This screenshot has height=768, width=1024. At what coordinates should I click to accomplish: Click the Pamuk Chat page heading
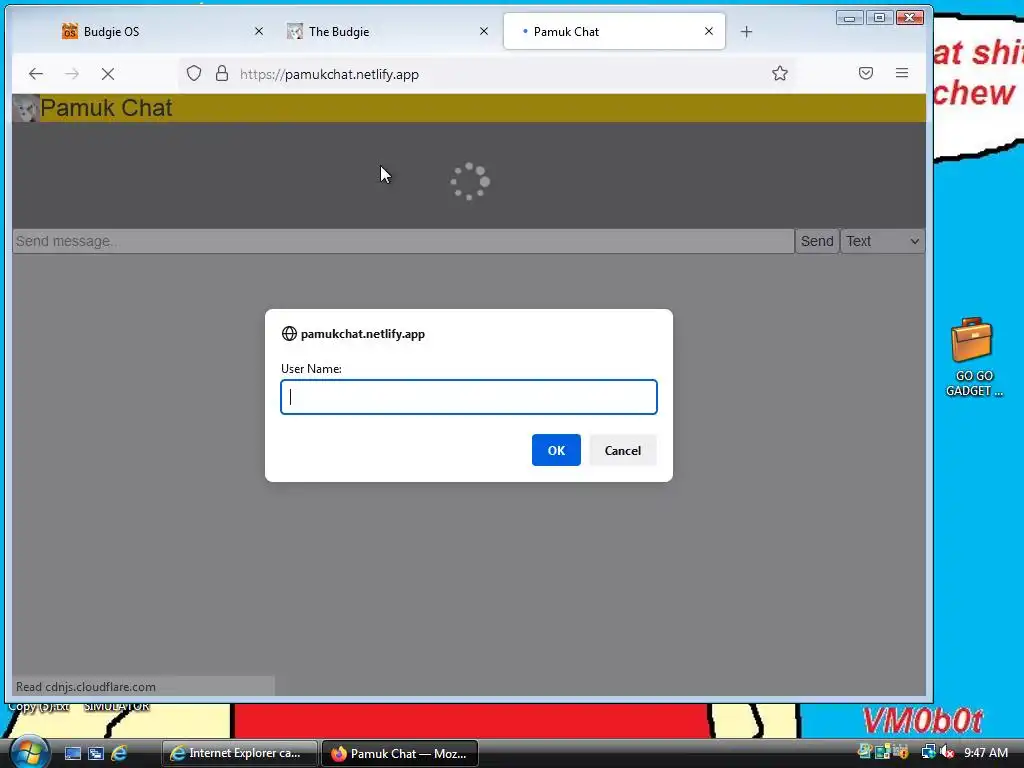(106, 108)
